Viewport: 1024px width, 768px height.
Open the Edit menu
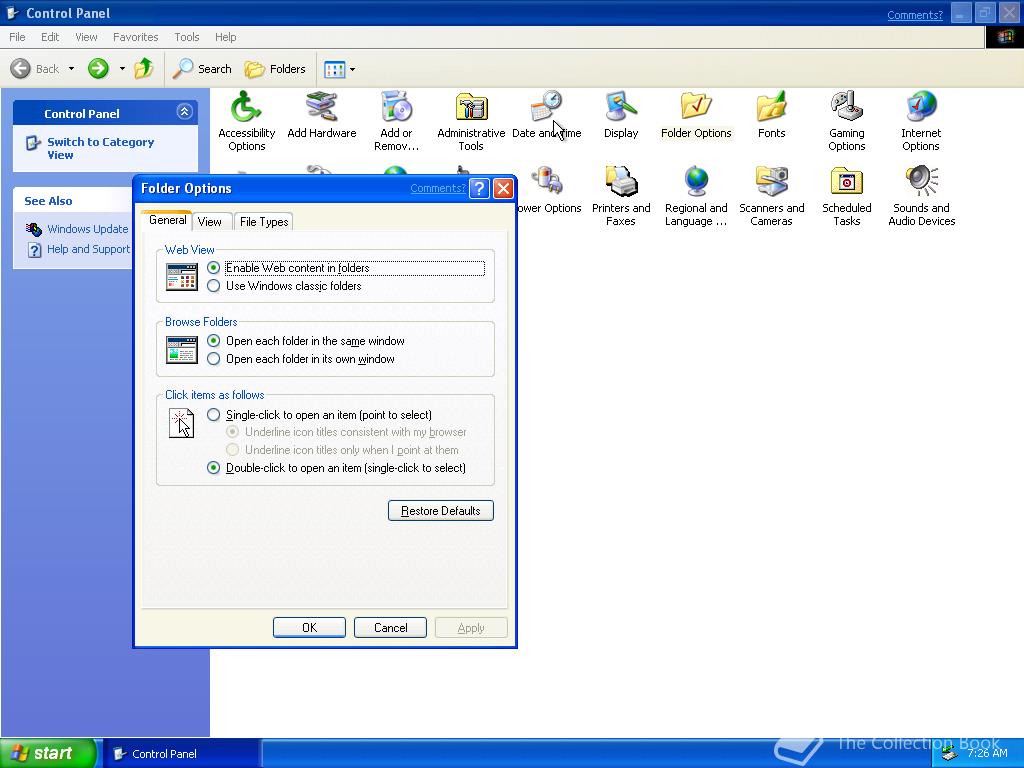(50, 37)
